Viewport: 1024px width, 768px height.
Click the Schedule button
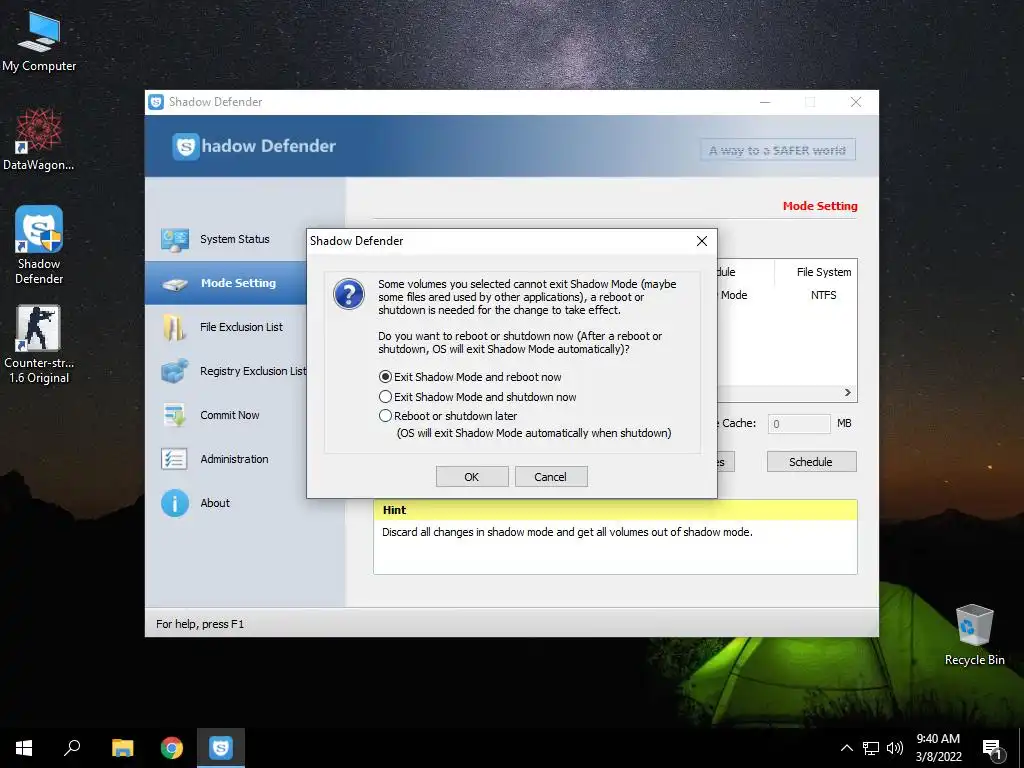pos(811,462)
